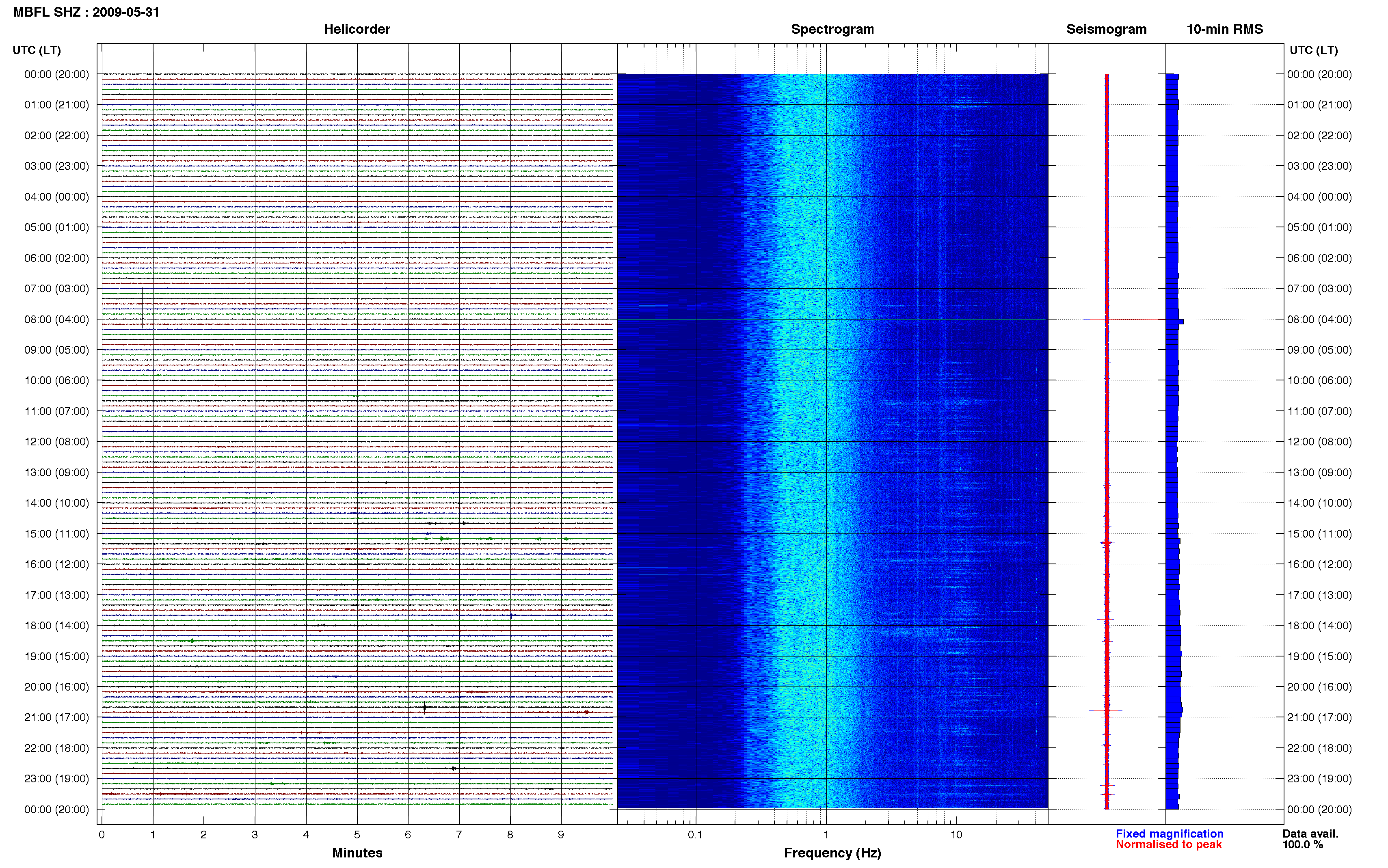Click left time label 05:00 (01:00)
The width and height of the screenshot is (1388, 868).
point(56,227)
